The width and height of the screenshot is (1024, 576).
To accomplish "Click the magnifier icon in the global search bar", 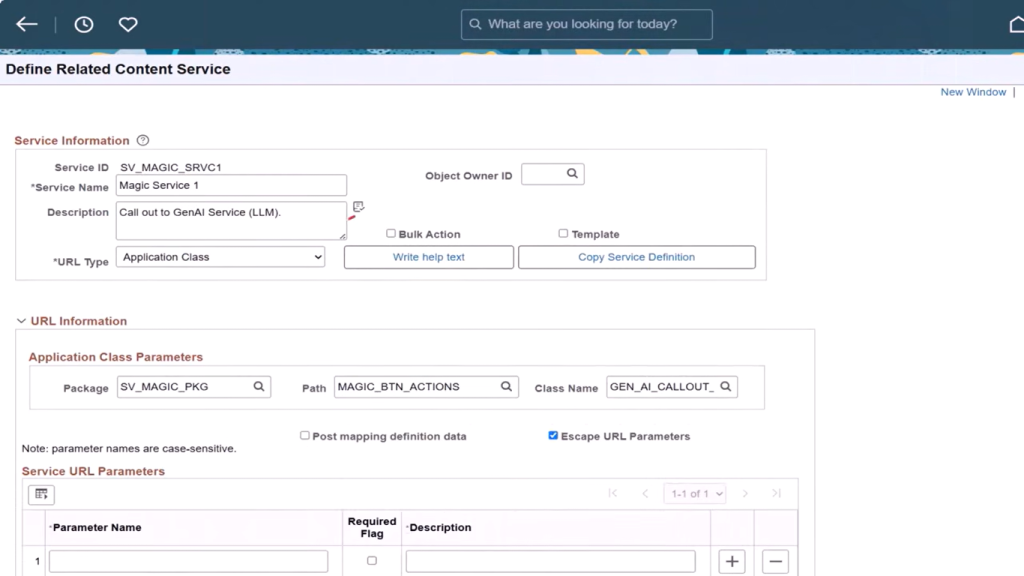I will (475, 24).
